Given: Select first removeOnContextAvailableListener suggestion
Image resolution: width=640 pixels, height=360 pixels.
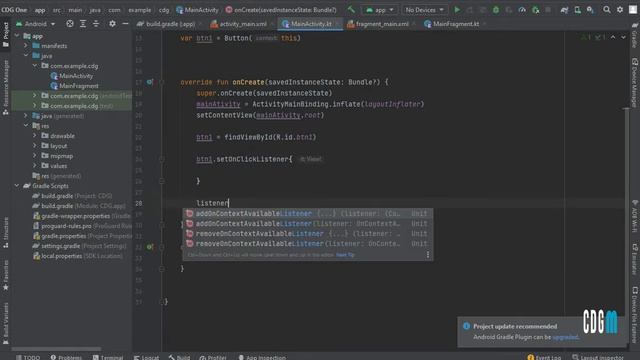Looking at the screenshot, I should [308, 233].
